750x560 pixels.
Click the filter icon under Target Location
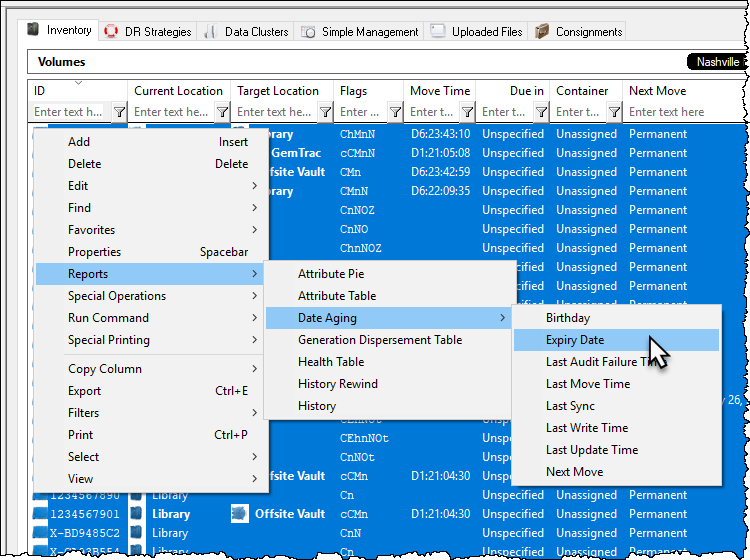point(325,112)
